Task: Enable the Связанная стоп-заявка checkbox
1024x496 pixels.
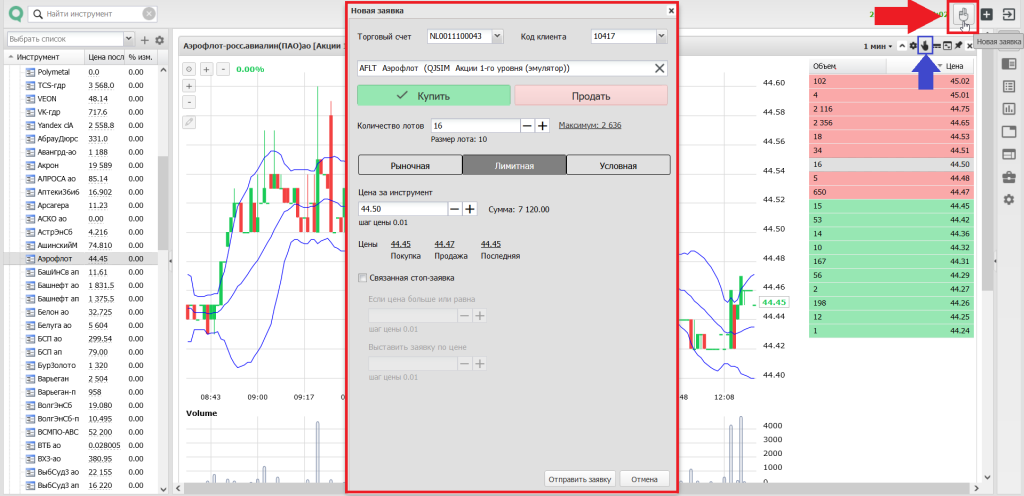Action: [362, 278]
